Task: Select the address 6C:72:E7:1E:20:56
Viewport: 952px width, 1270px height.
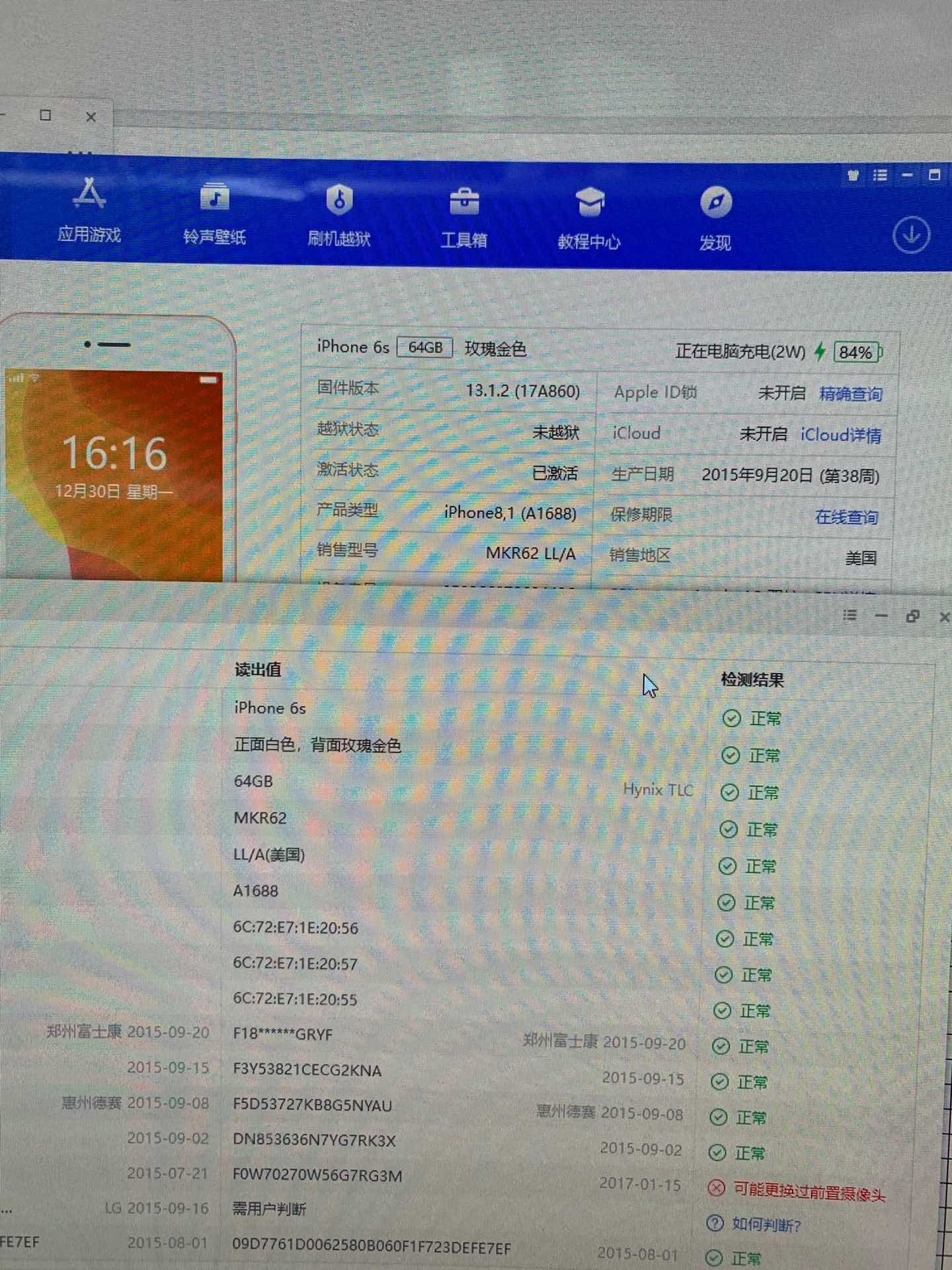Action: click(296, 928)
